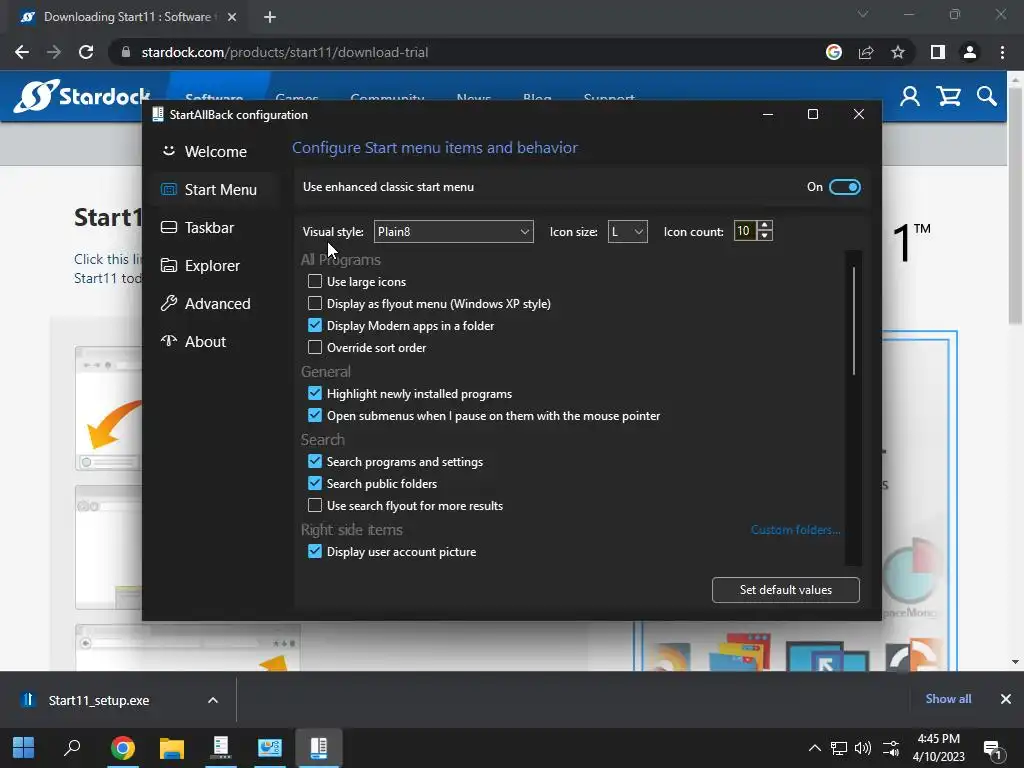
Task: Open the Chrome three-dot menu
Action: pyautogui.click(x=1002, y=52)
